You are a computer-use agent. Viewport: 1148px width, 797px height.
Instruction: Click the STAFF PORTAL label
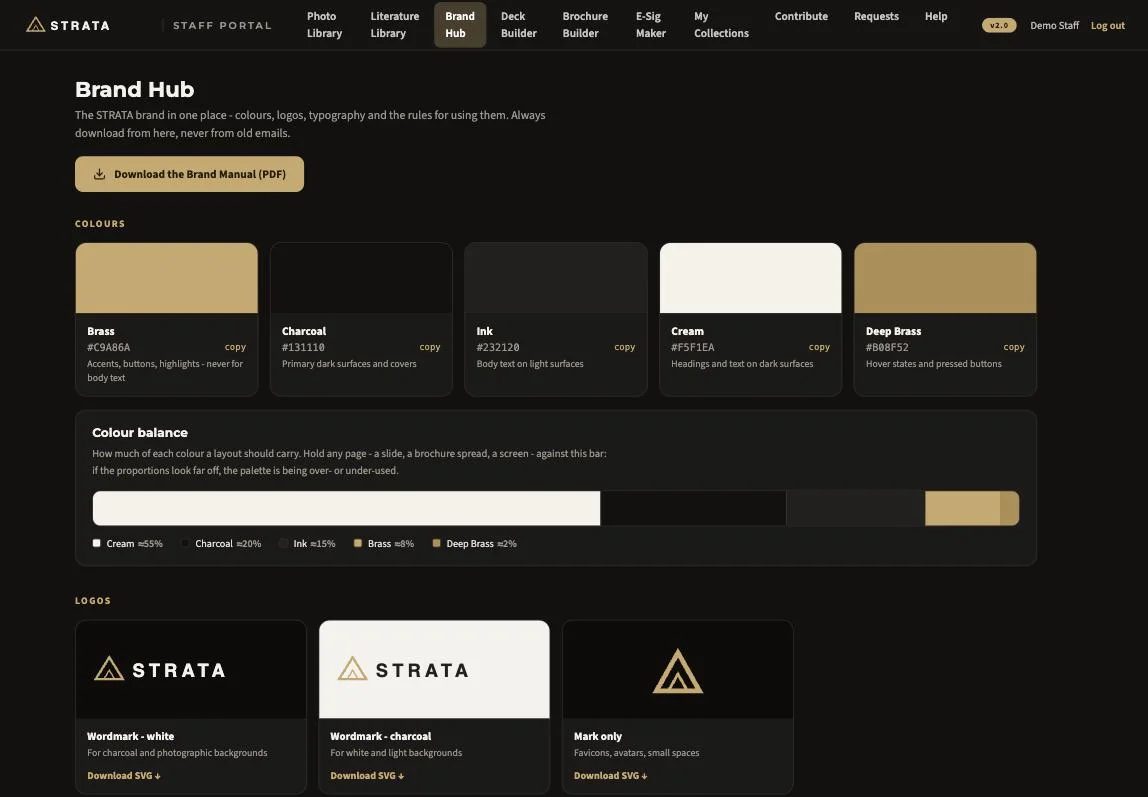point(222,26)
